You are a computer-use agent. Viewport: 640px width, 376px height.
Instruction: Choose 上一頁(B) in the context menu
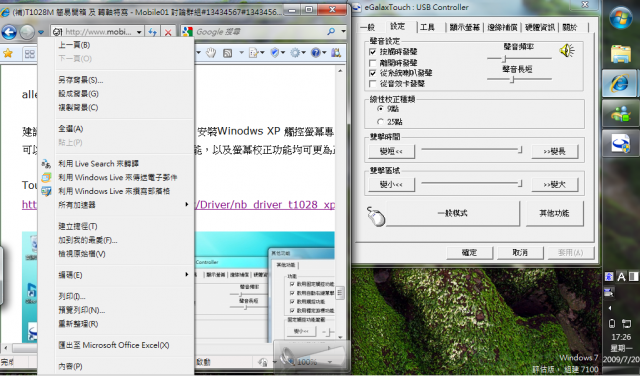[x=116, y=45]
